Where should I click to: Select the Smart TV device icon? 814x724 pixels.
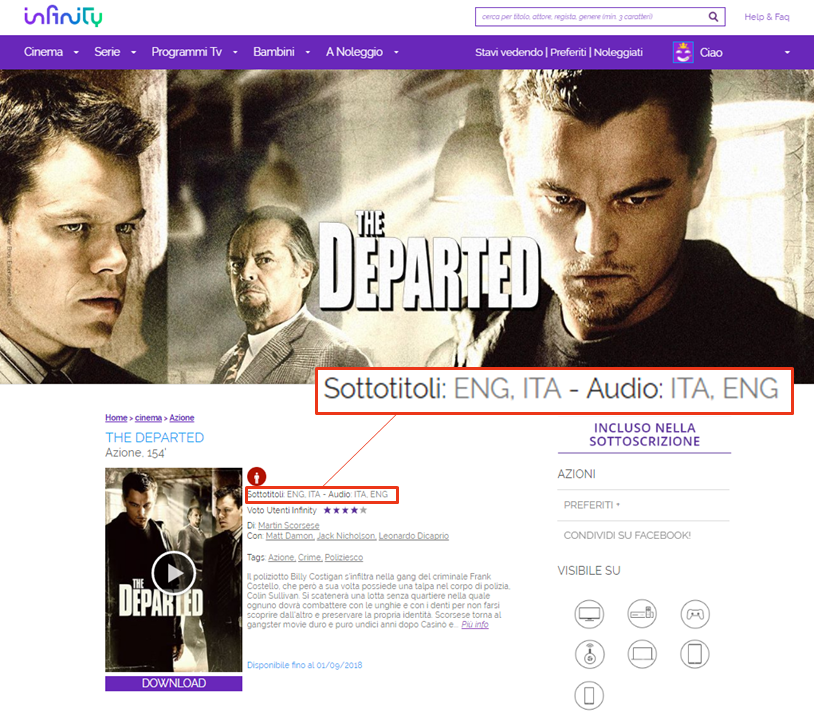tap(589, 614)
